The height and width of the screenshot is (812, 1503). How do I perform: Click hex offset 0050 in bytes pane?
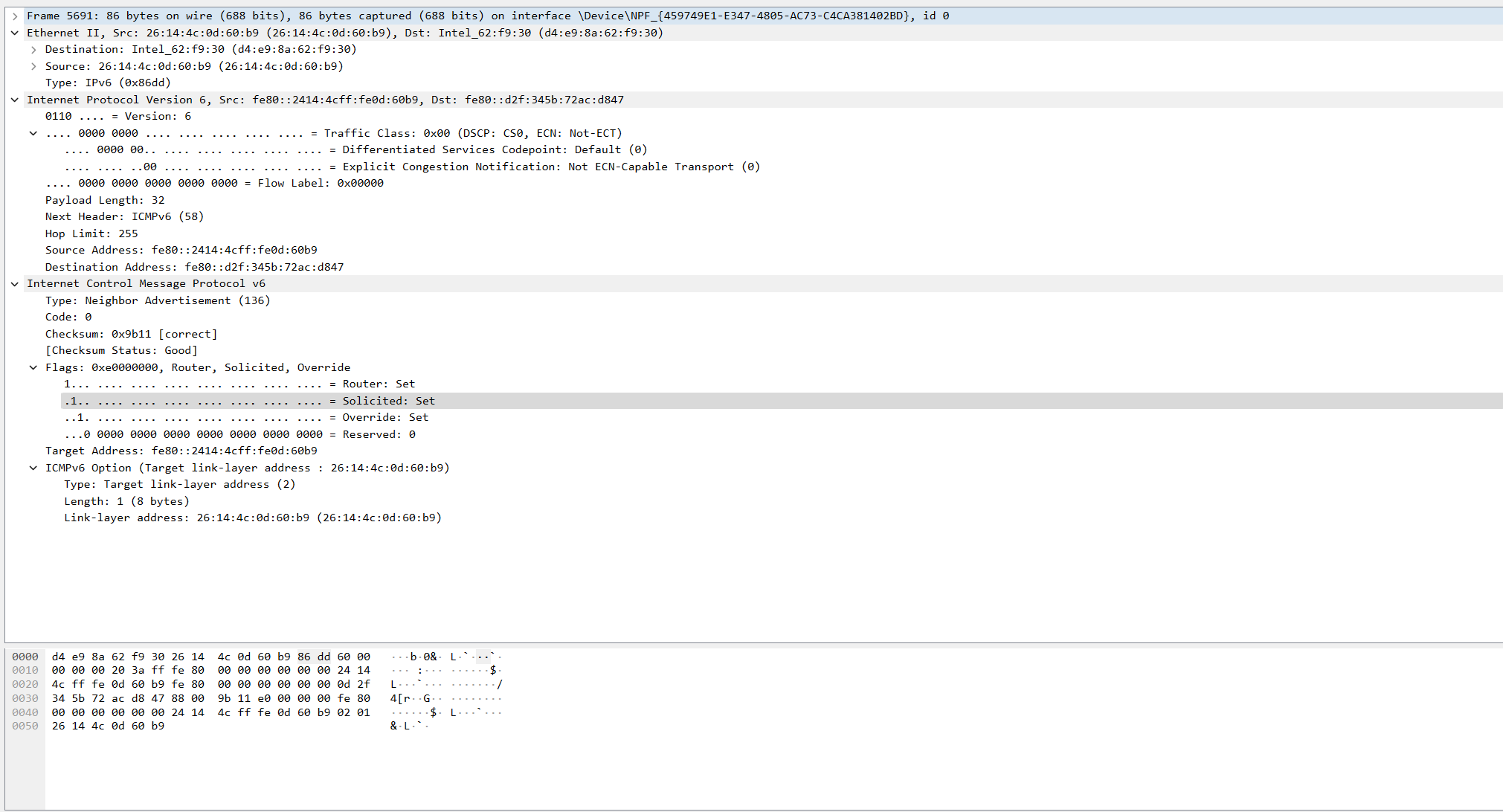[25, 726]
